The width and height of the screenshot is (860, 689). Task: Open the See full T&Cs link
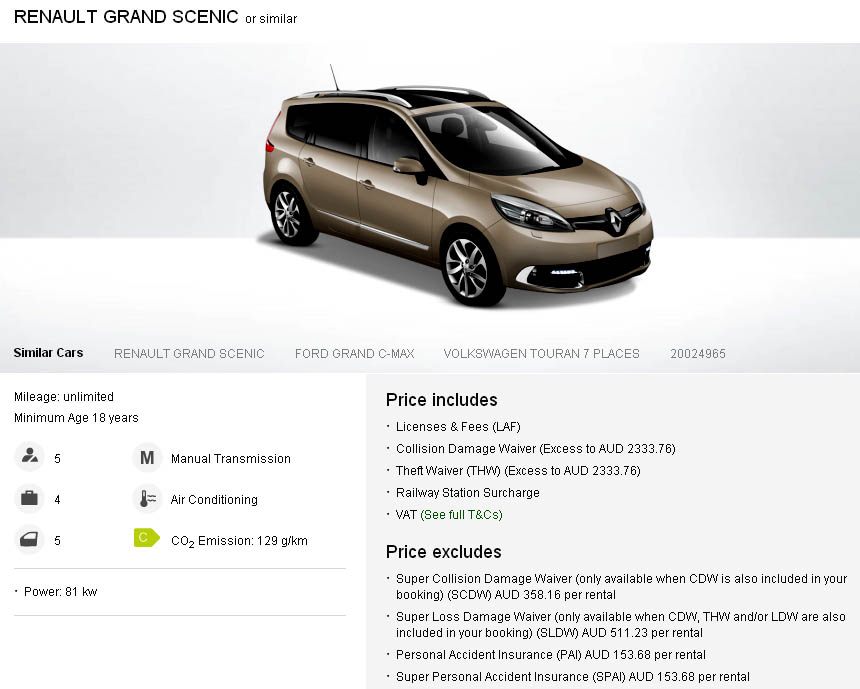[x=461, y=515]
